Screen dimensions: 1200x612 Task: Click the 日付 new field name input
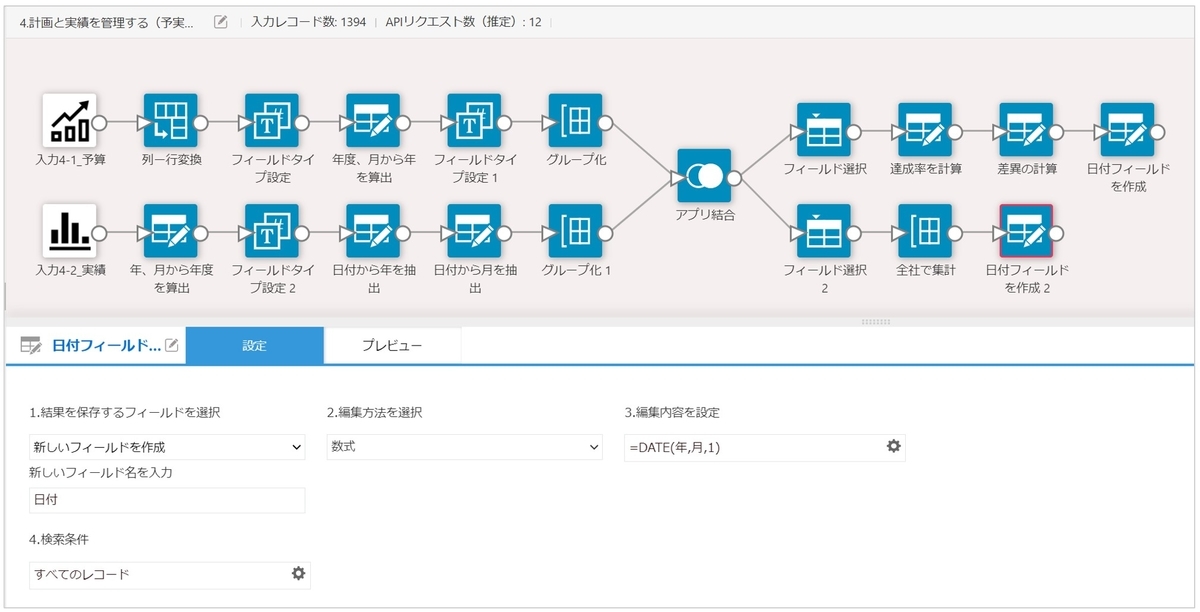[167, 501]
